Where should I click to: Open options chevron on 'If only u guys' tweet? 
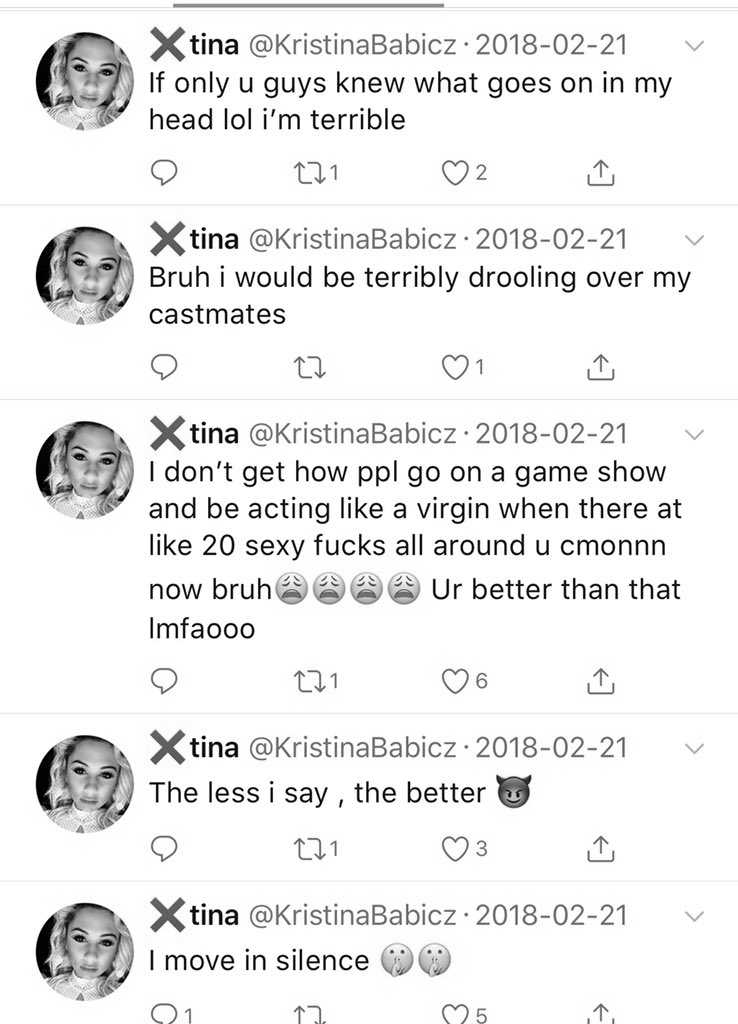click(x=694, y=46)
